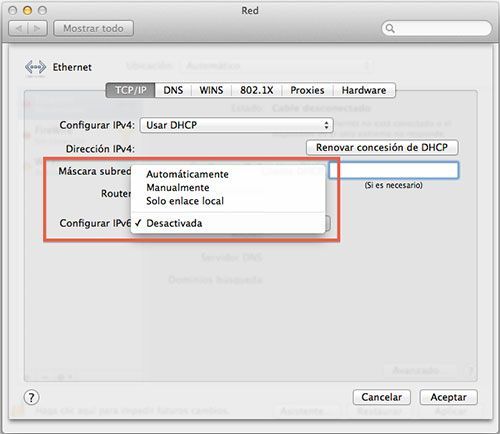500x434 pixels.
Task: Click the Ethernet interface icon
Action: pyautogui.click(x=35, y=67)
